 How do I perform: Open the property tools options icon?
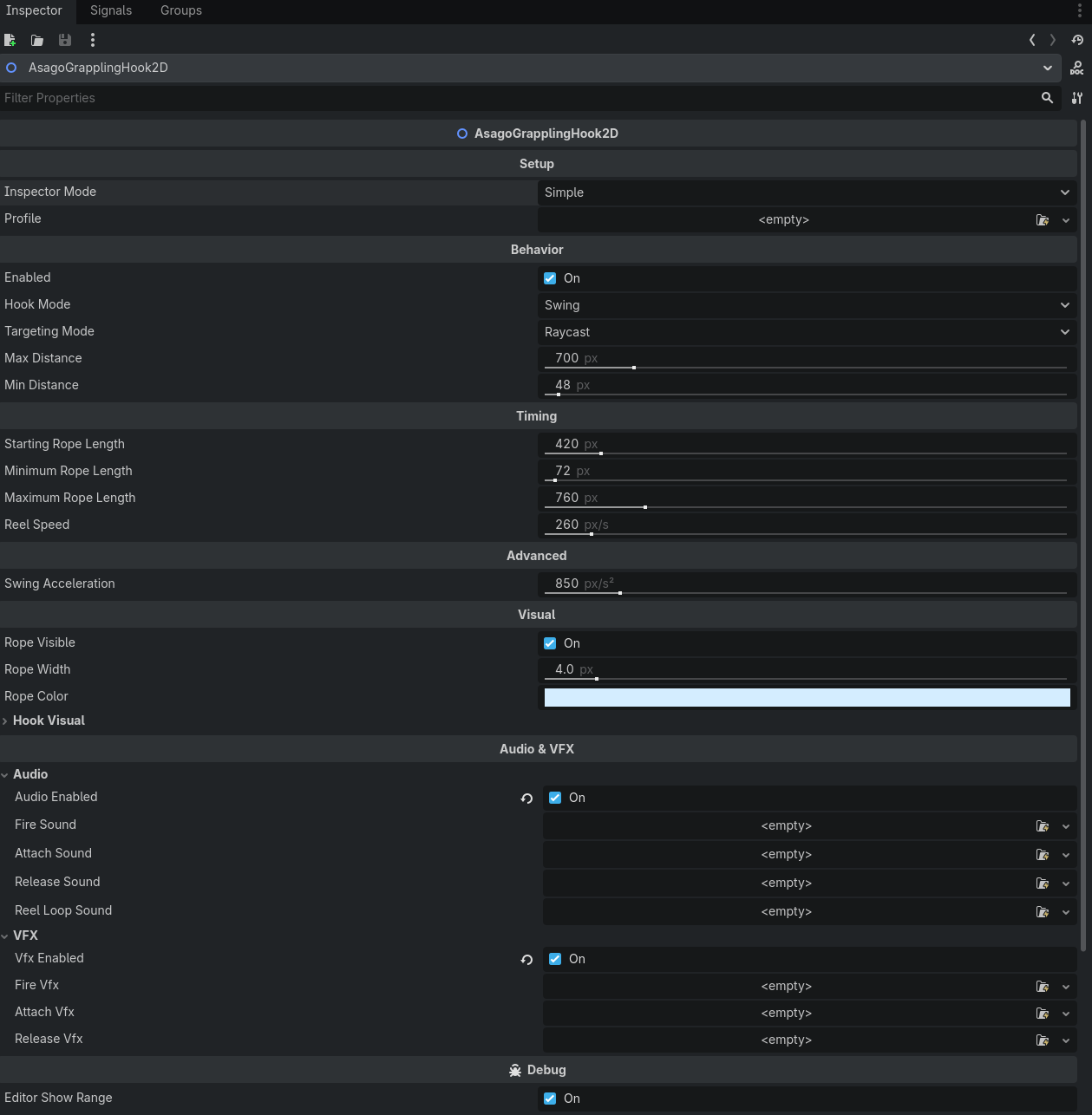click(1077, 98)
